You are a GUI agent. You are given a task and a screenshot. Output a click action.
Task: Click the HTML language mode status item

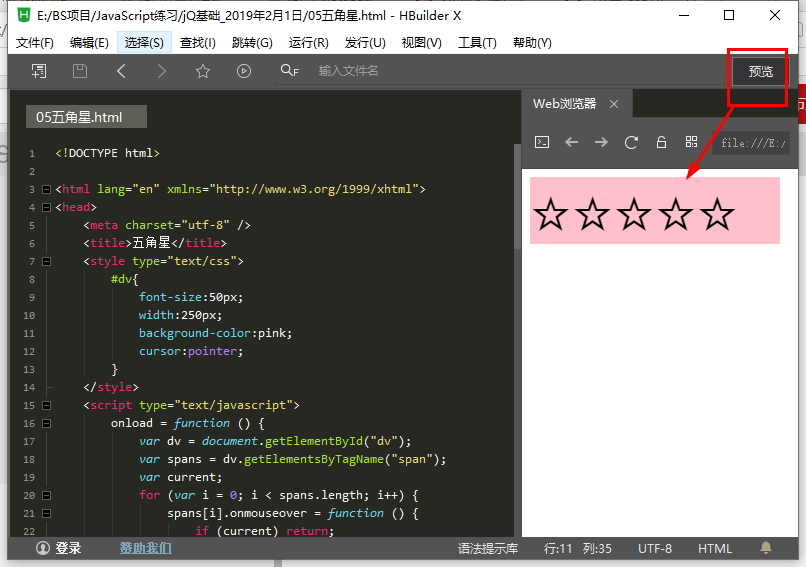point(715,548)
